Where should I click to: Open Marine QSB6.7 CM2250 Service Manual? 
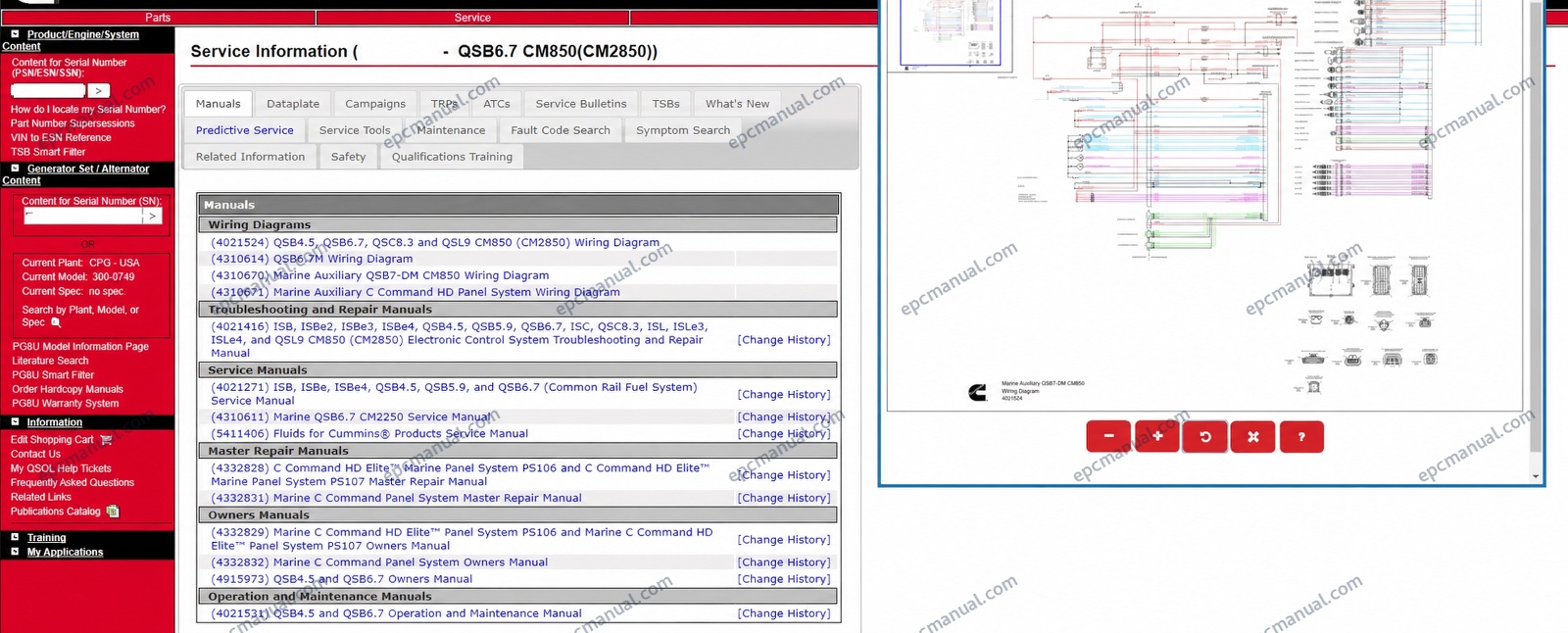click(x=351, y=416)
